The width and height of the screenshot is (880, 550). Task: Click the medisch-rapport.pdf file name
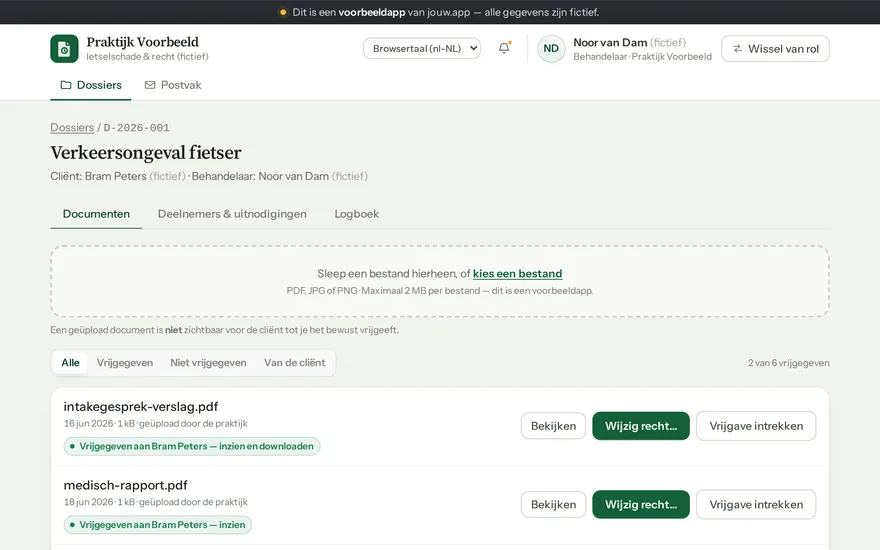click(125, 485)
